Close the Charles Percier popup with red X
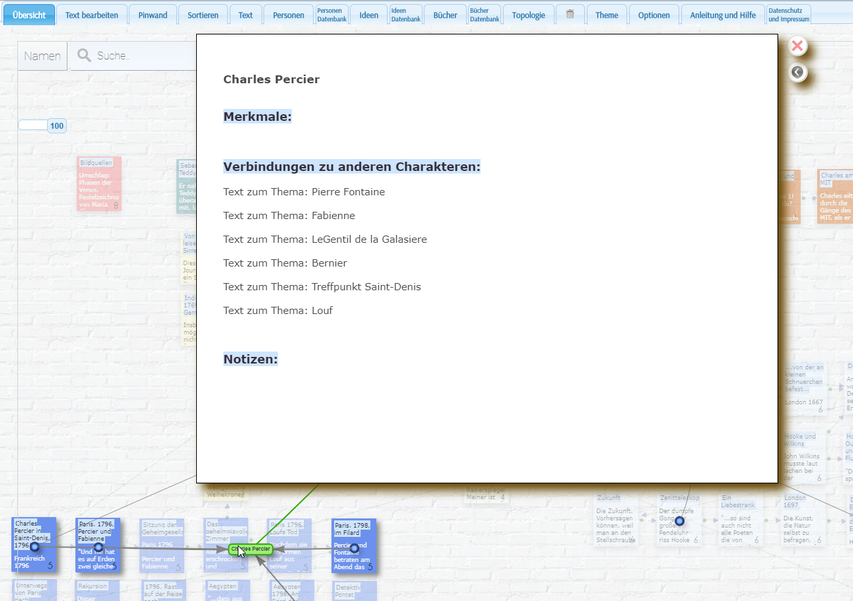853x601 pixels. tap(797, 46)
